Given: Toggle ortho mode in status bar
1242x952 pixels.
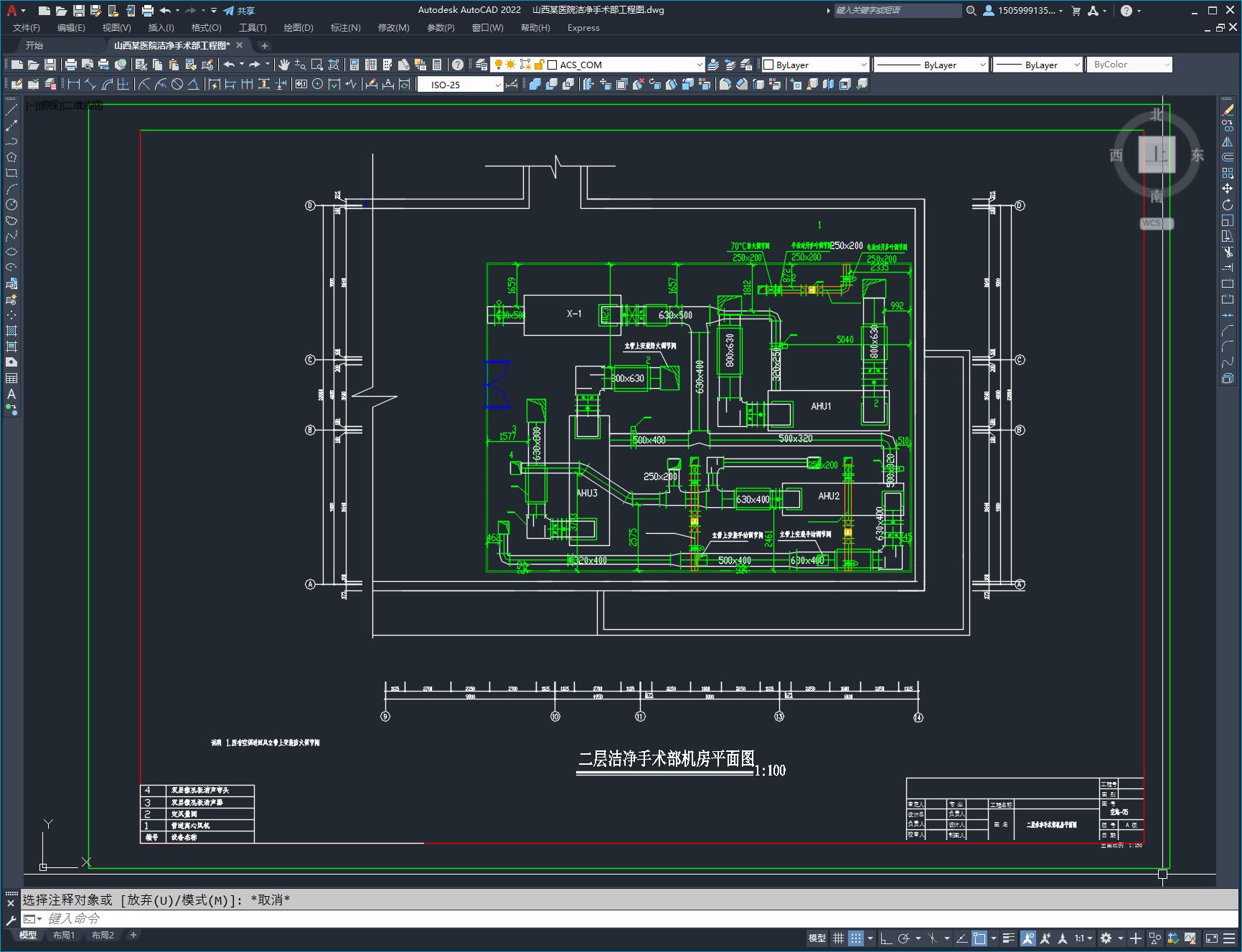Looking at the screenshot, I should coord(886,938).
